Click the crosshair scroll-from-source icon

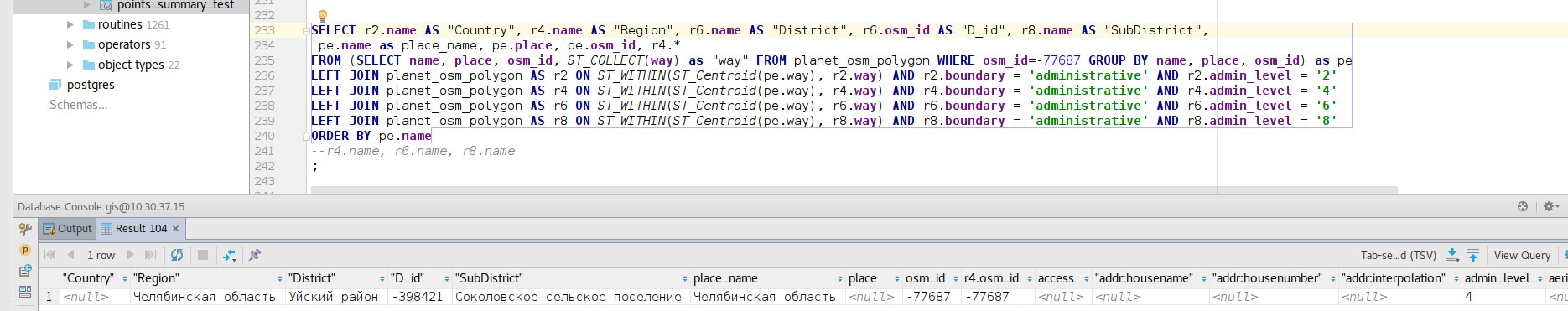coord(1523,206)
